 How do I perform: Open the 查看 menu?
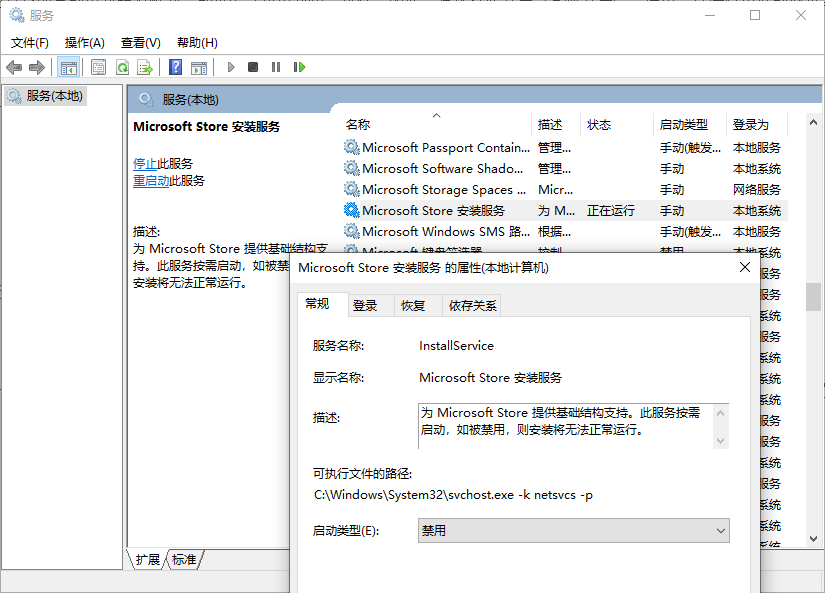[139, 43]
